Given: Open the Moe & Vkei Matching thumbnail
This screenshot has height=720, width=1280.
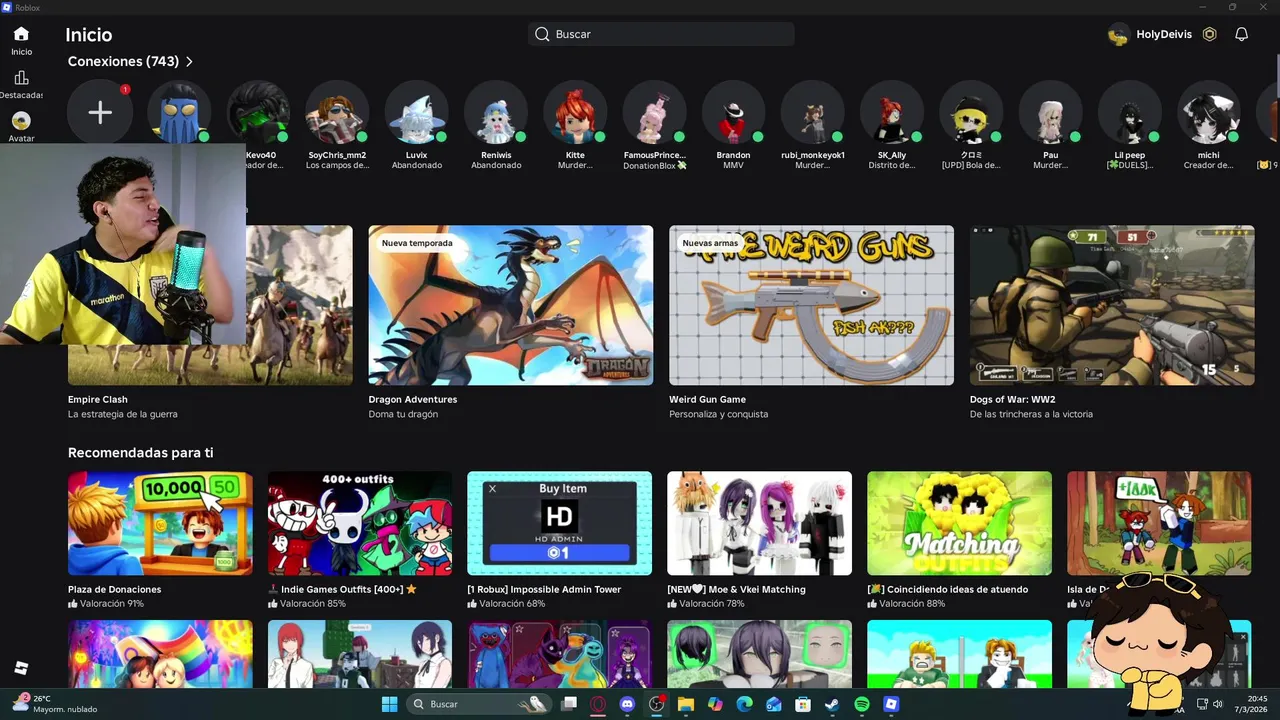Looking at the screenshot, I should (760, 523).
